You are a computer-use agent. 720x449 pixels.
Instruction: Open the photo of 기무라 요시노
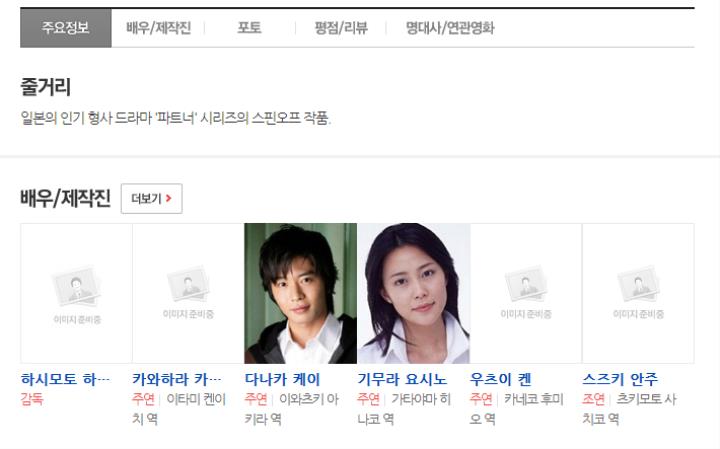[x=413, y=293]
